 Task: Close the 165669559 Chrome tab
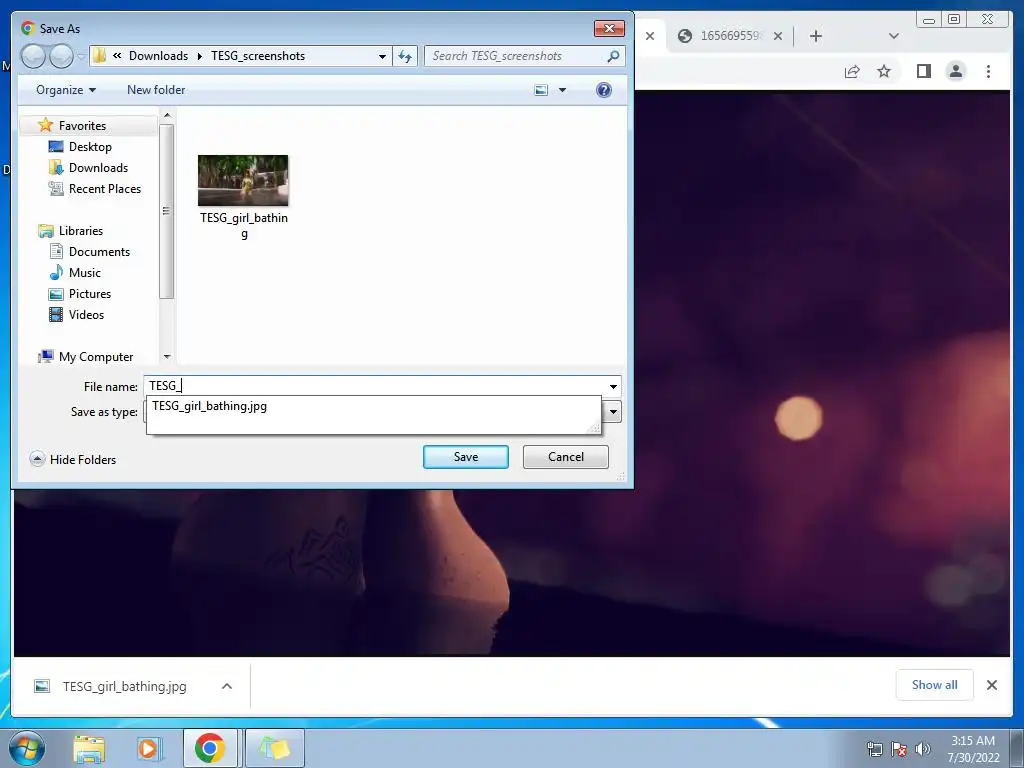(778, 37)
